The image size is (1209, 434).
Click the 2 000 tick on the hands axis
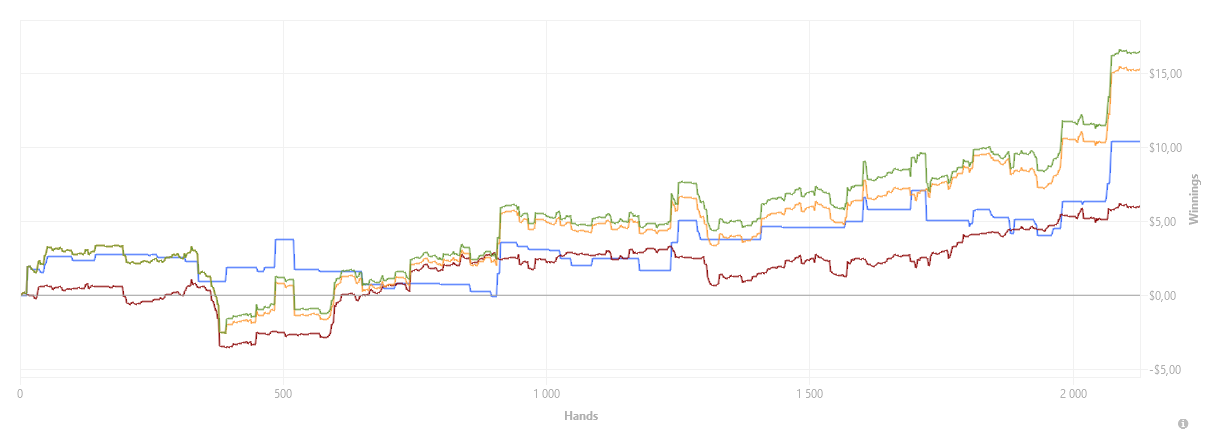[x=1073, y=393]
